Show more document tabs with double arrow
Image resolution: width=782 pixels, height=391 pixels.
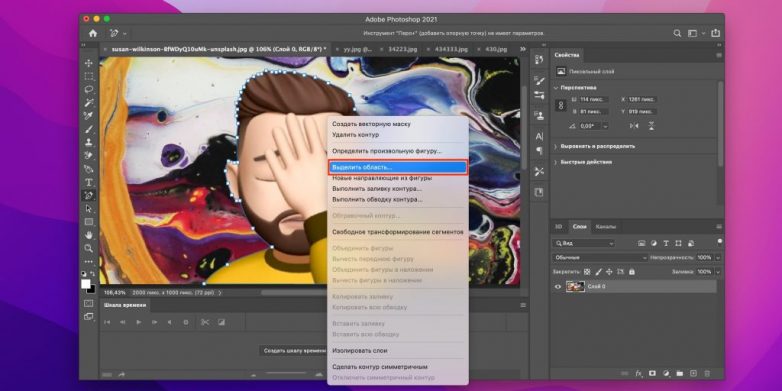(x=523, y=49)
